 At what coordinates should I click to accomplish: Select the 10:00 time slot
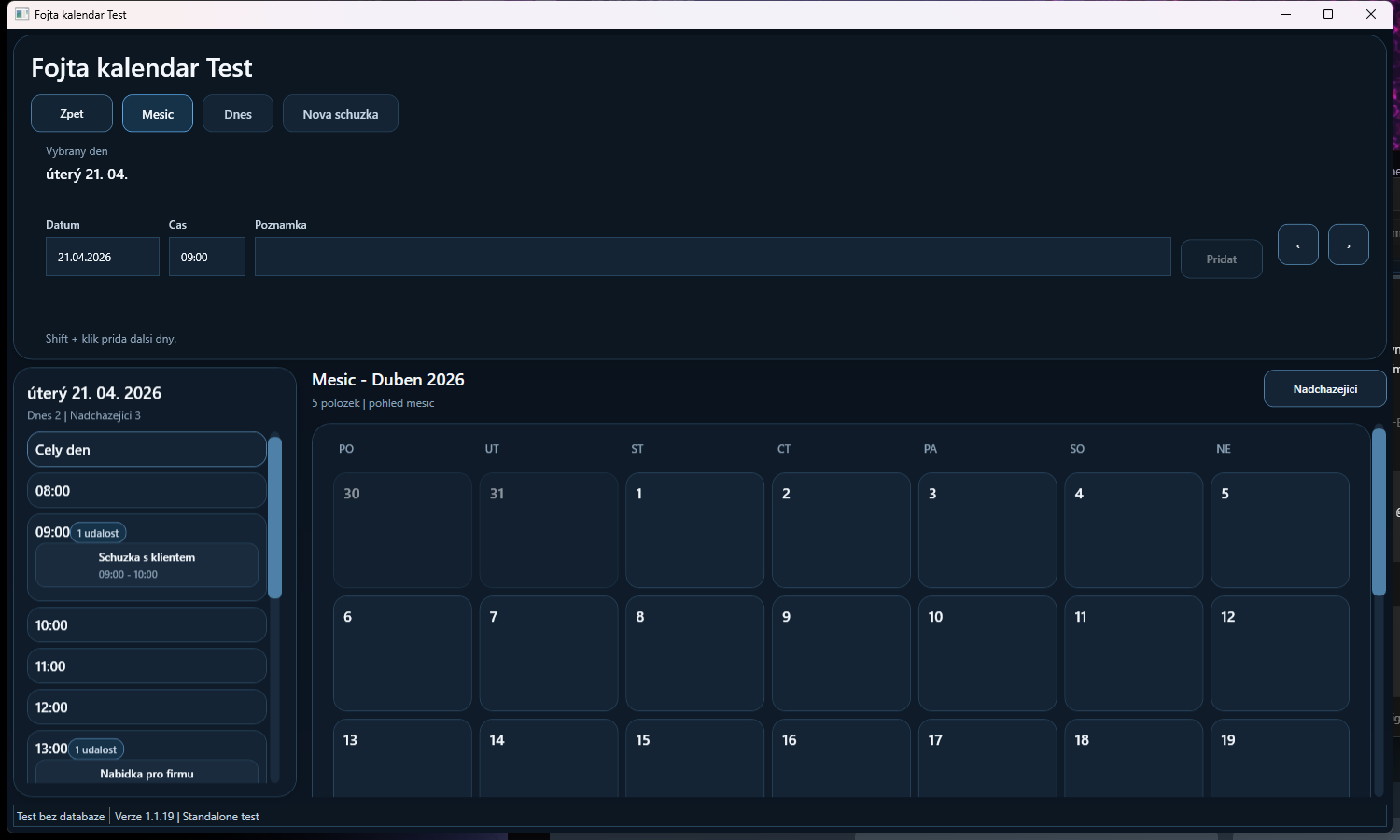147,625
